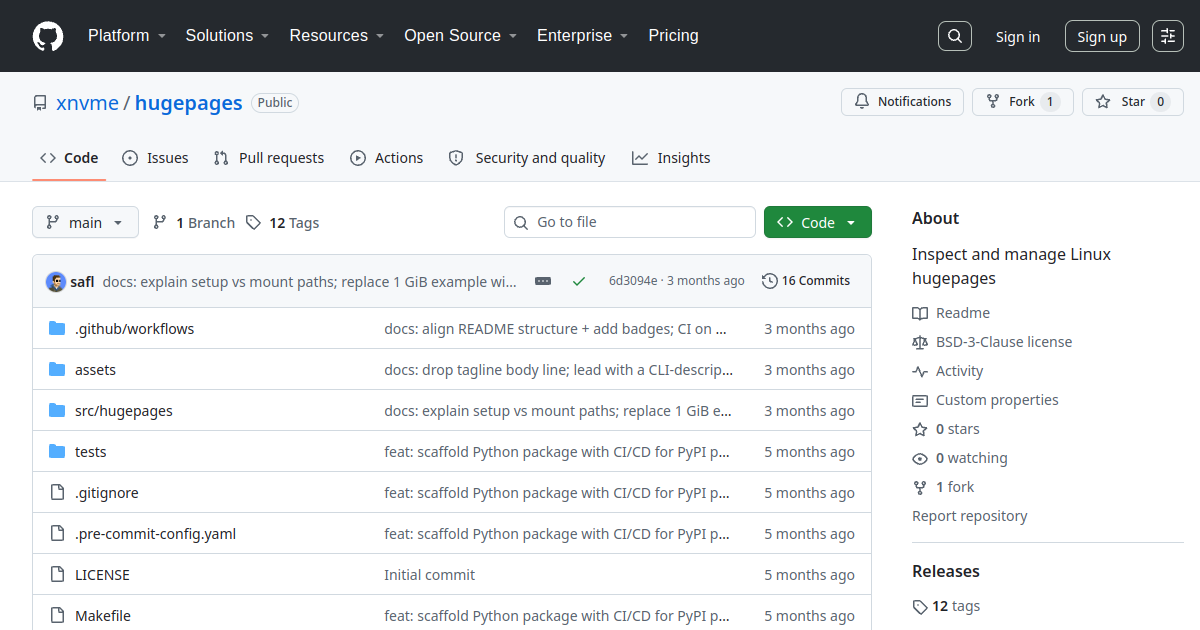View the 1 Branch link
This screenshot has height=630, width=1200.
194,223
